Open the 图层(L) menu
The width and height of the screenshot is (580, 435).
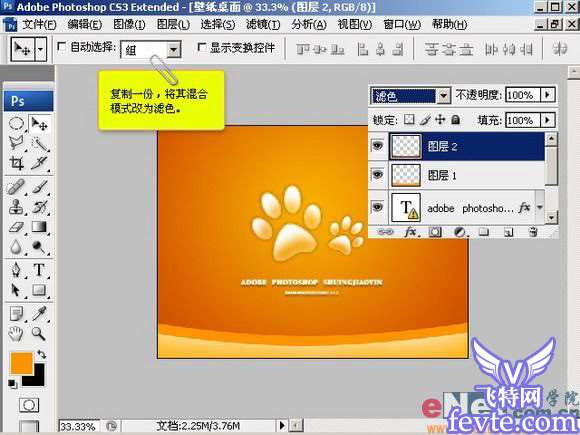(x=173, y=24)
